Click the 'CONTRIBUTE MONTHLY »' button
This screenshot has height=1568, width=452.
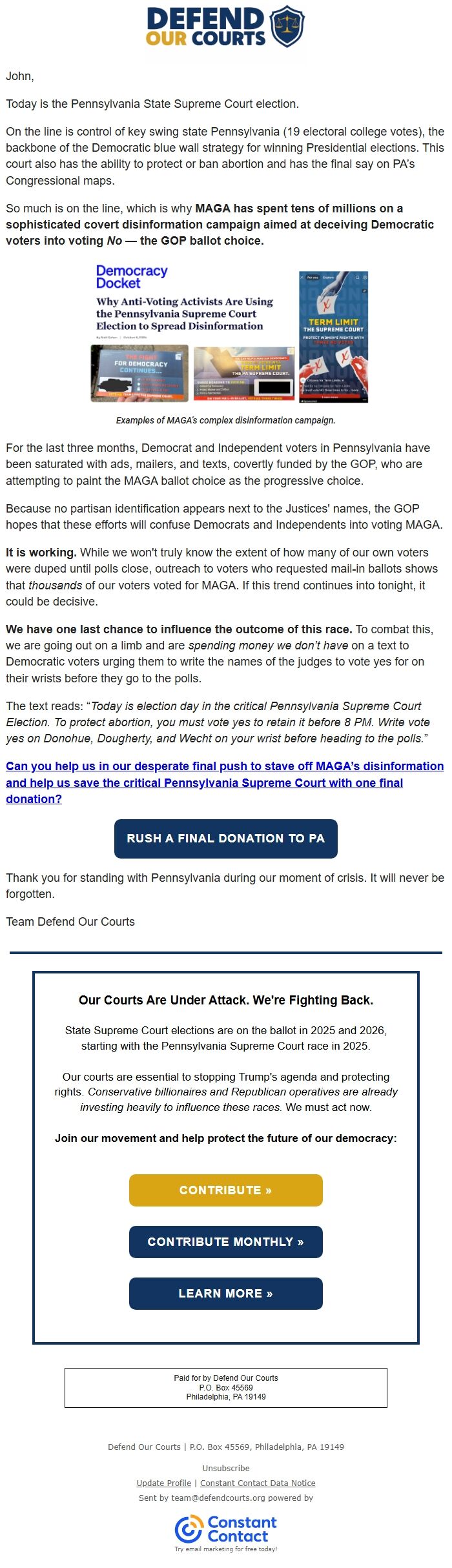click(225, 1241)
